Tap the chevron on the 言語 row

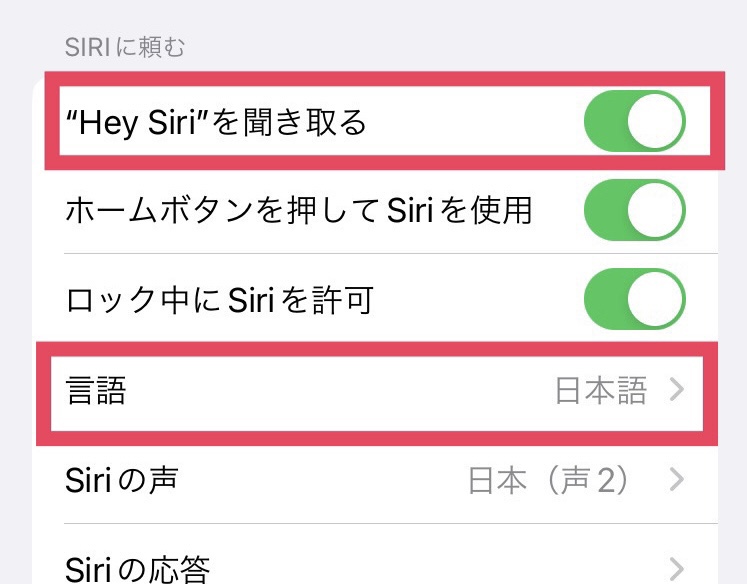(x=677, y=390)
